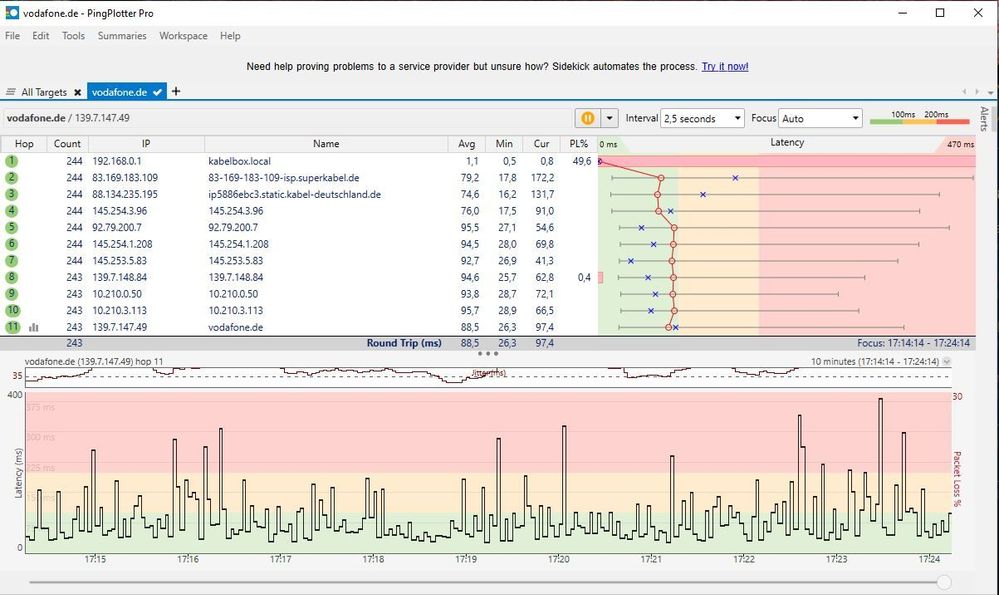This screenshot has height=595, width=999.
Task: Pause the trace with the orange pause button
Action: [588, 118]
